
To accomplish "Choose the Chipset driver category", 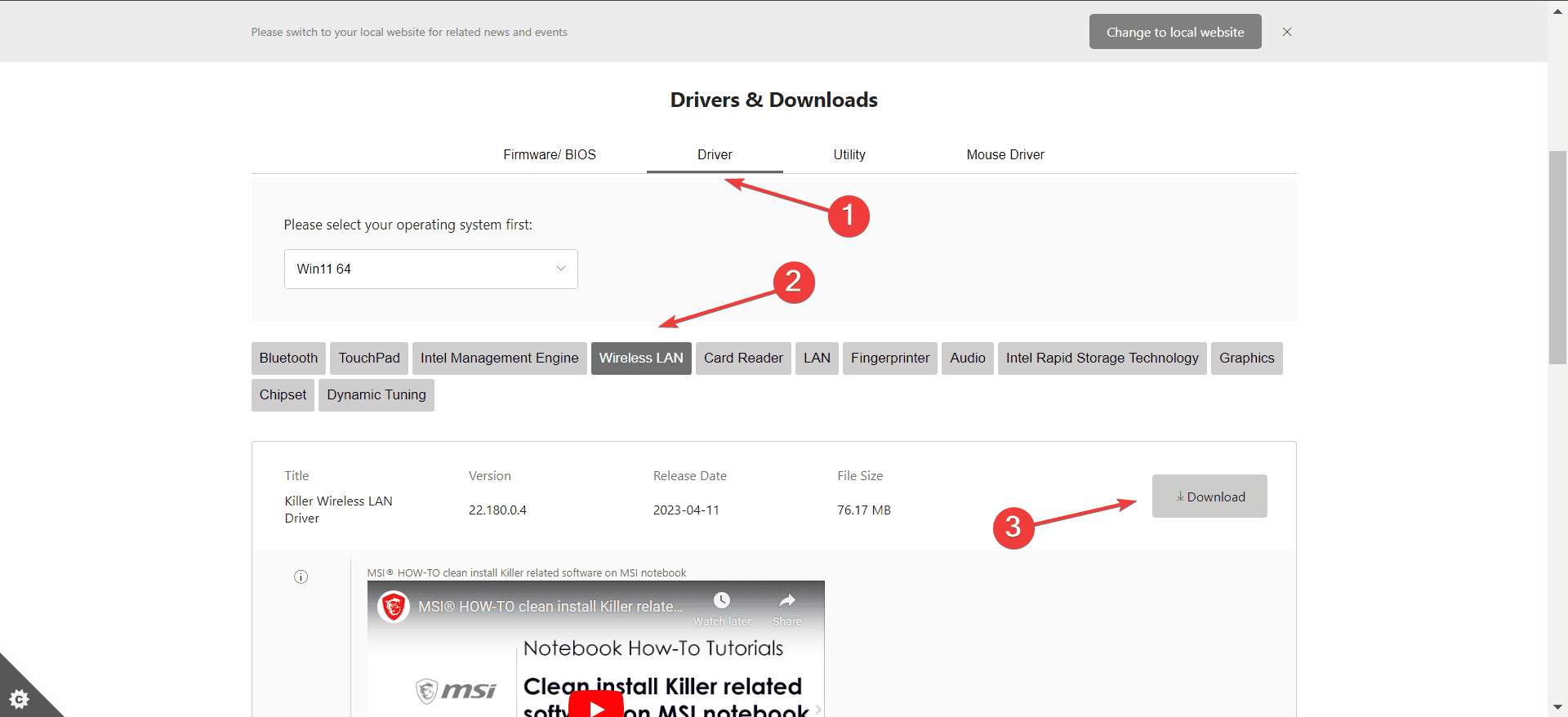I will coord(283,395).
